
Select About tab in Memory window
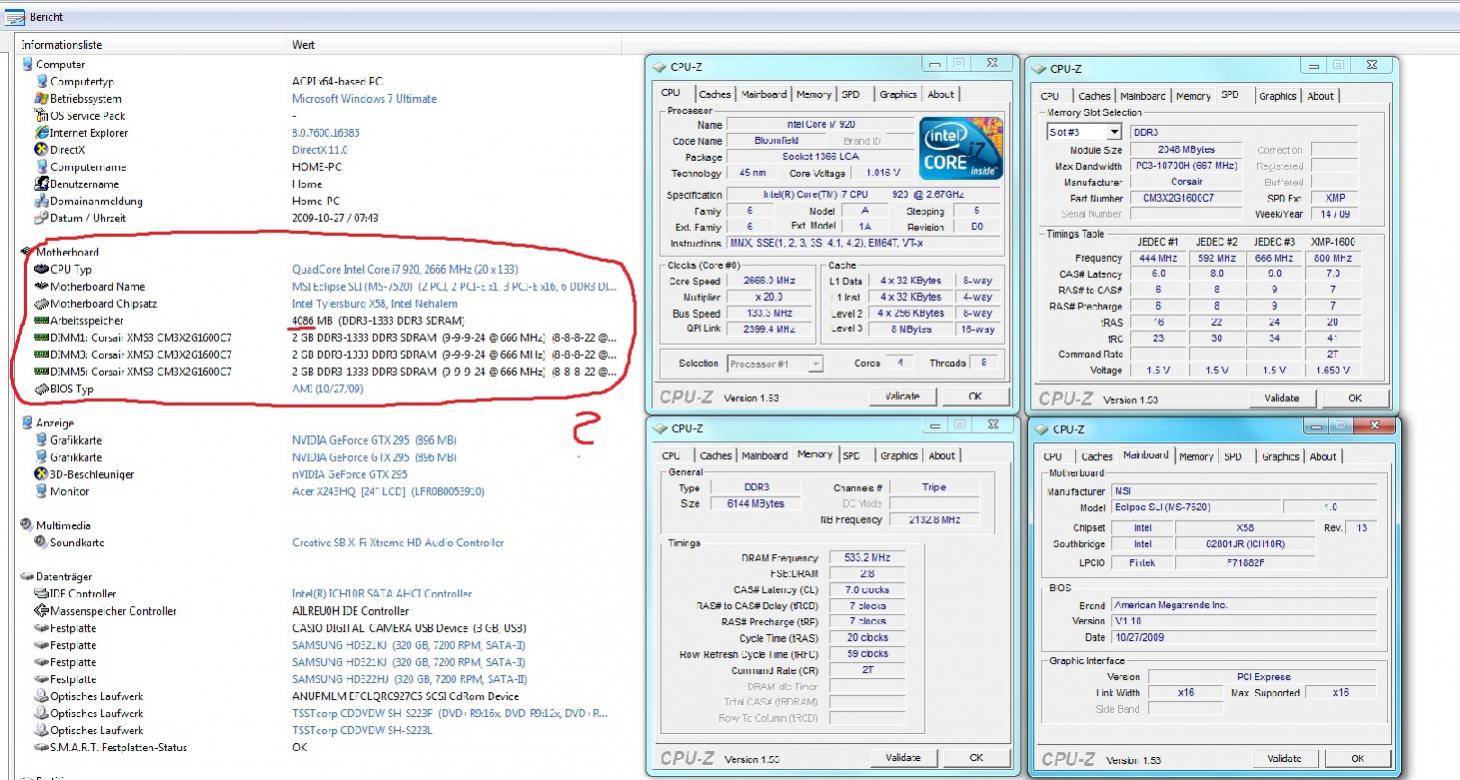coord(942,455)
